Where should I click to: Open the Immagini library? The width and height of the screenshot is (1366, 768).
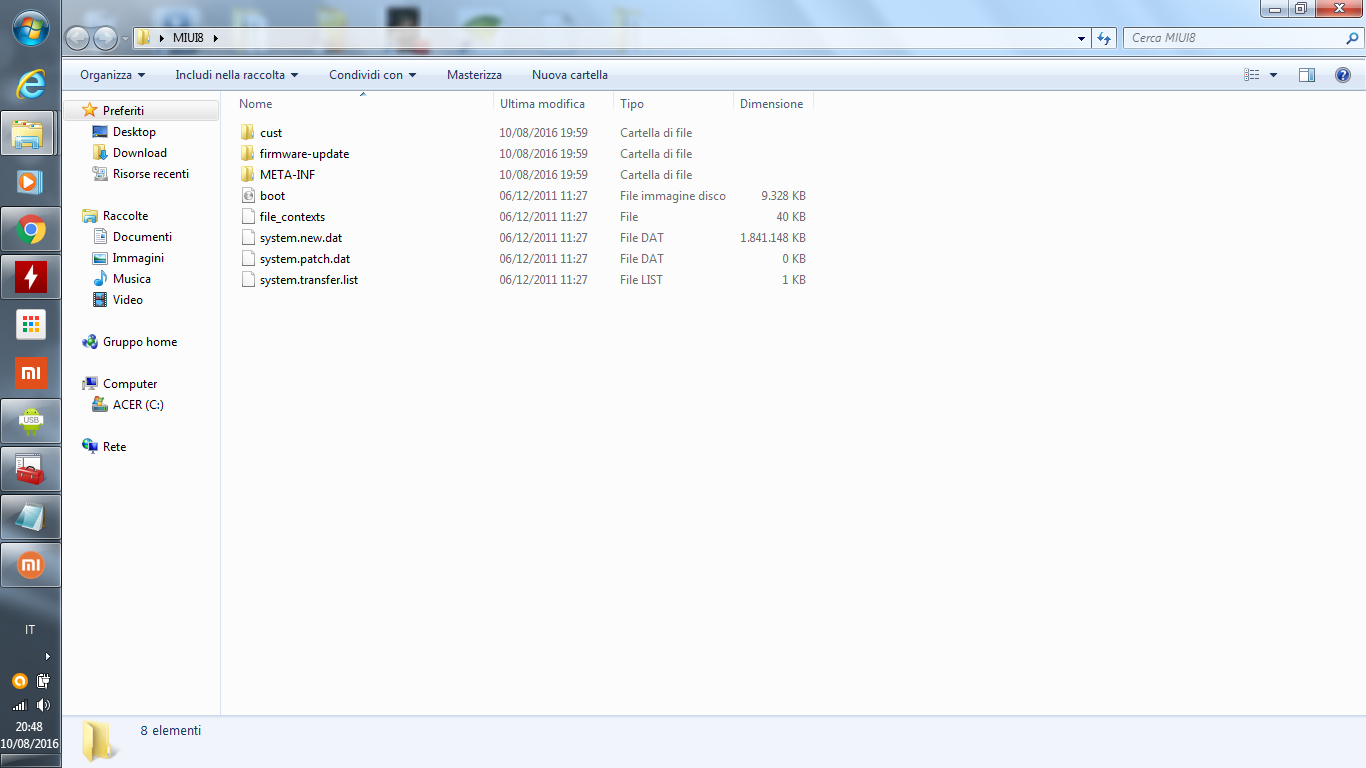point(138,258)
